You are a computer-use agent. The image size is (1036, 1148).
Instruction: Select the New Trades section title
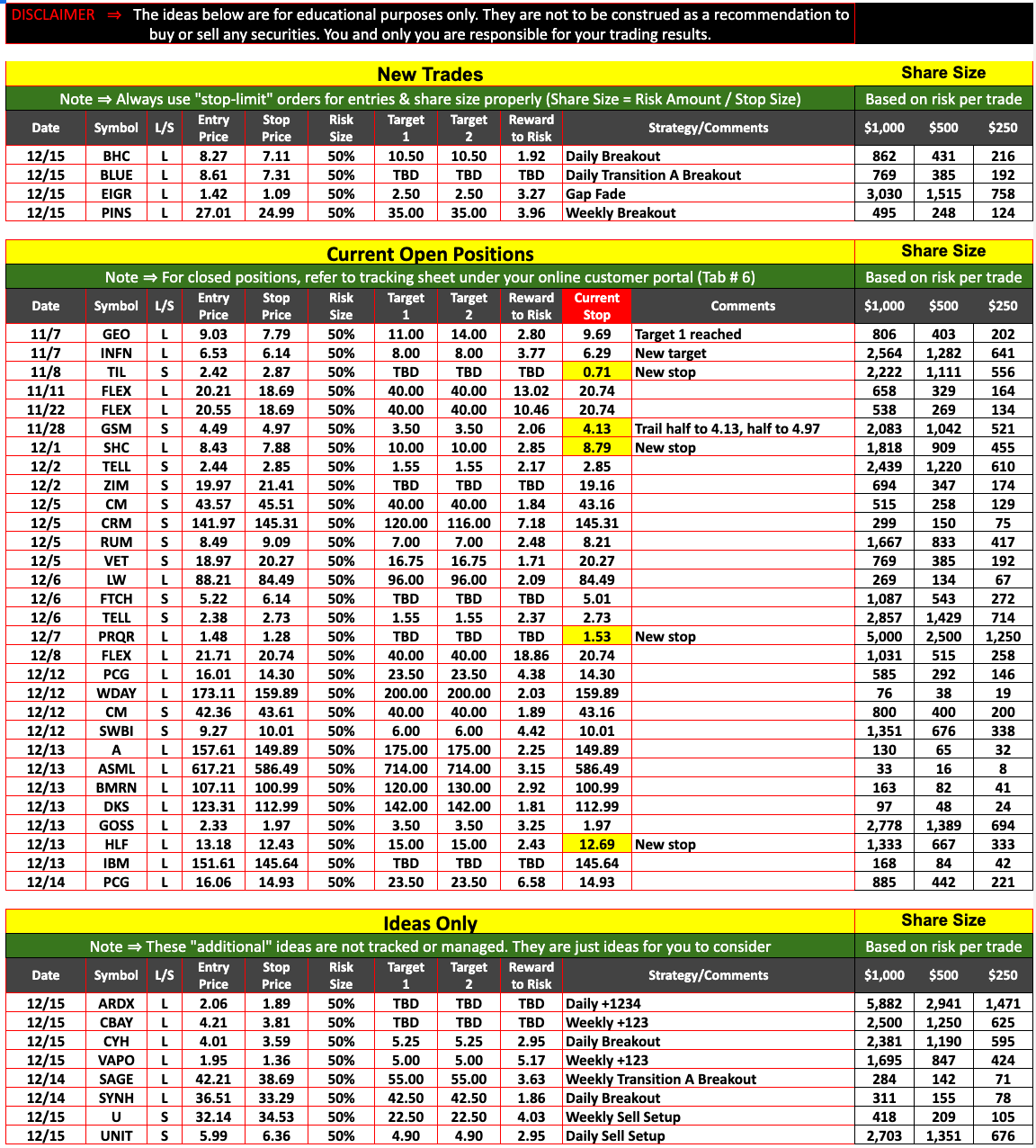point(430,75)
